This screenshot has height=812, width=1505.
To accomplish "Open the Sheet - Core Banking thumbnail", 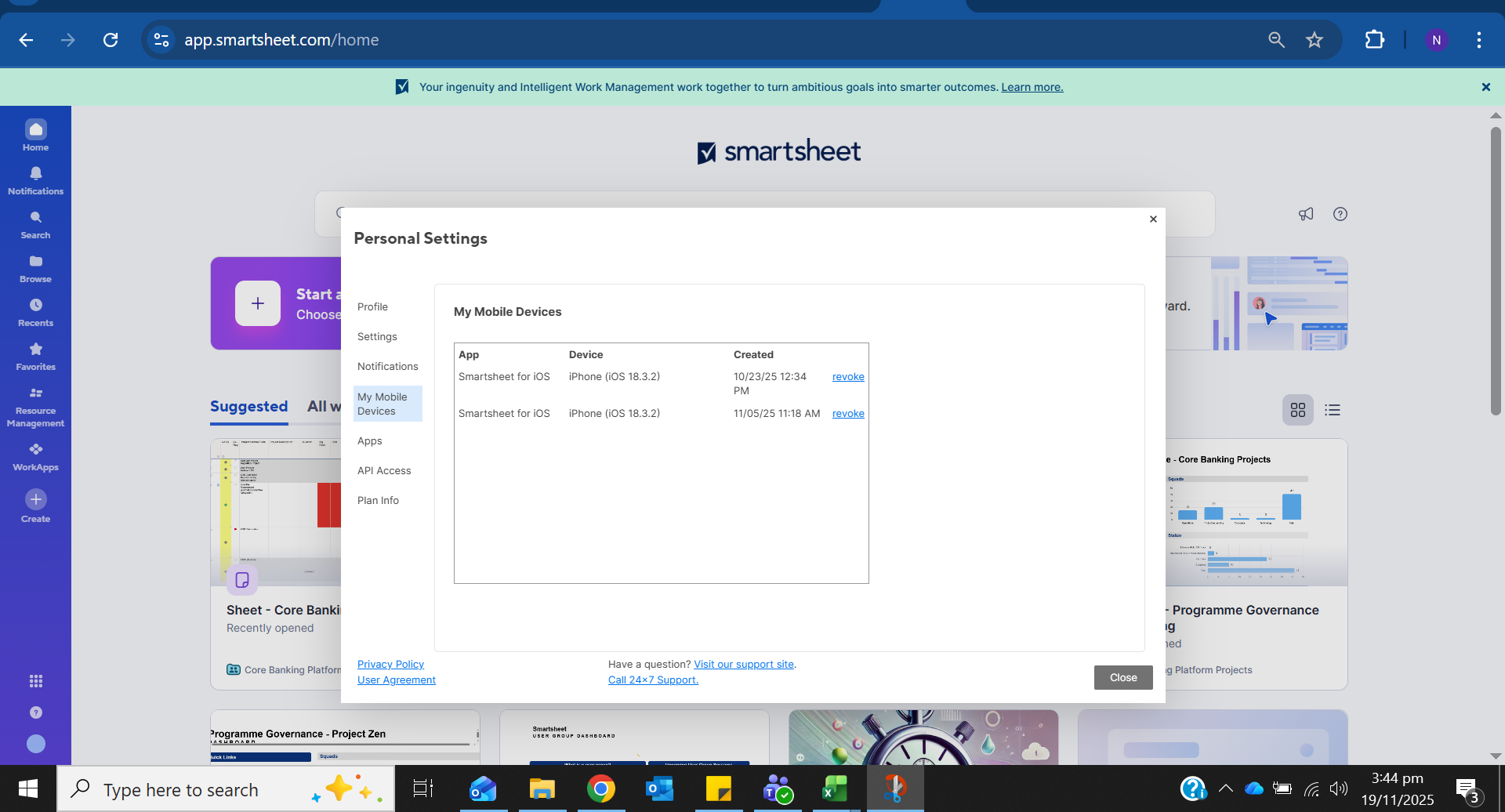I will (x=276, y=513).
